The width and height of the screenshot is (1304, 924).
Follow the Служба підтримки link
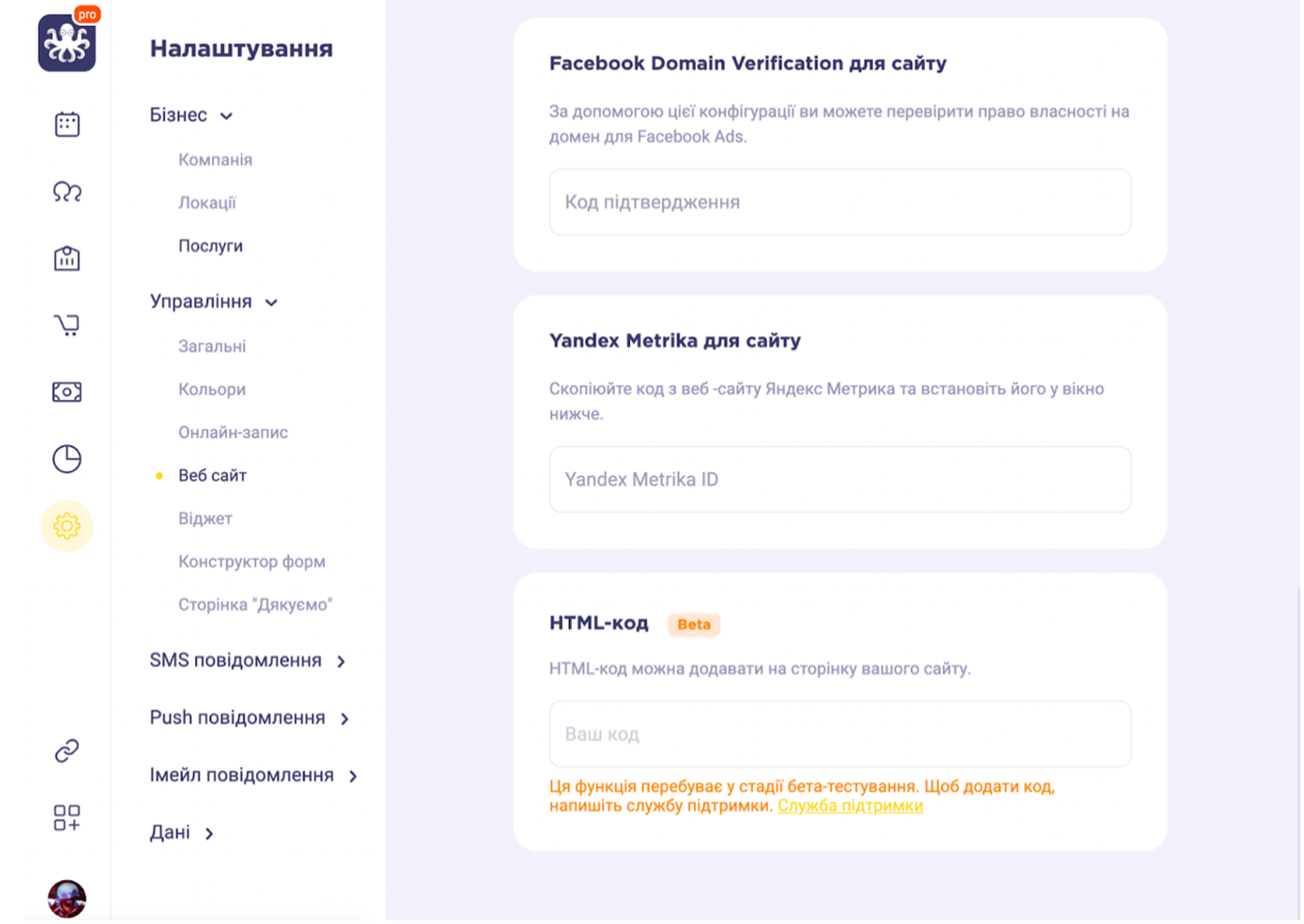[850, 806]
